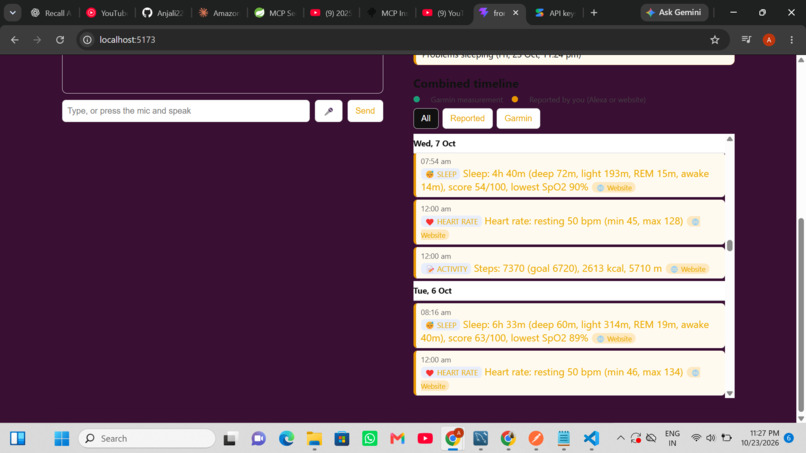Image resolution: width=806 pixels, height=453 pixels.
Task: Click the Send button
Action: 365,111
